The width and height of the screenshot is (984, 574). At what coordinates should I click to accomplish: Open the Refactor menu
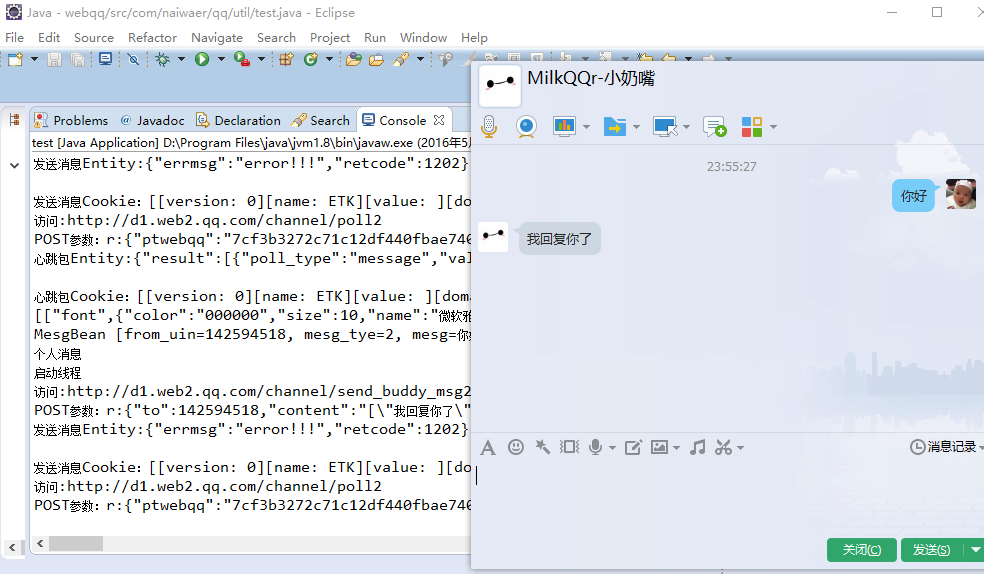[152, 38]
